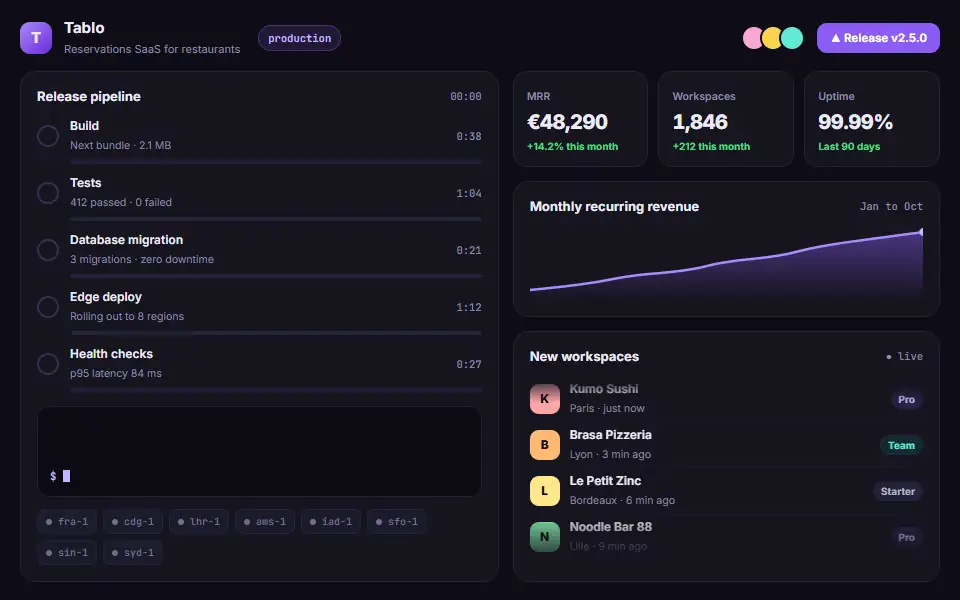
Task: Click the Health checks progress bar
Action: 276,390
